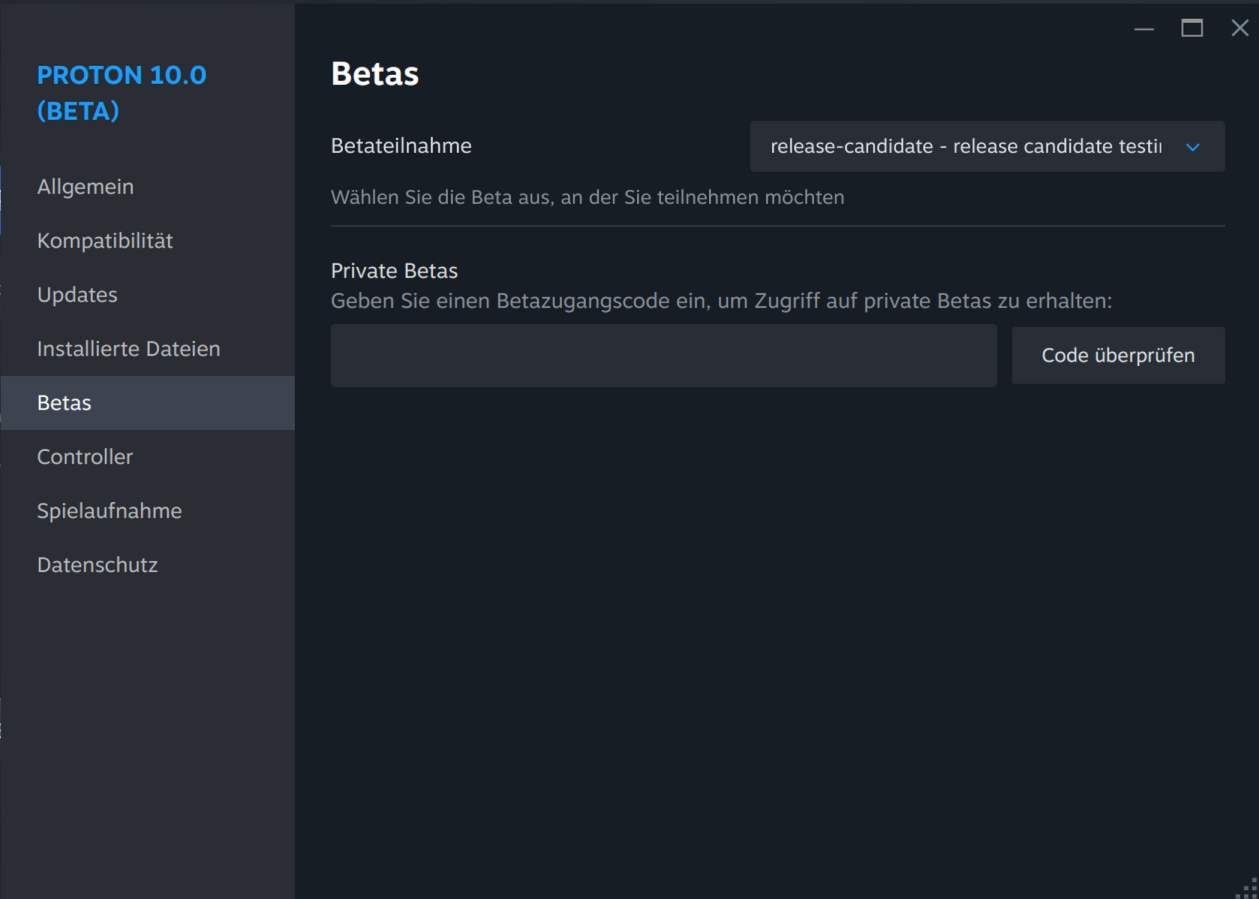Open Installierte Dateien section
This screenshot has width=1259, height=899.
[x=147, y=349]
